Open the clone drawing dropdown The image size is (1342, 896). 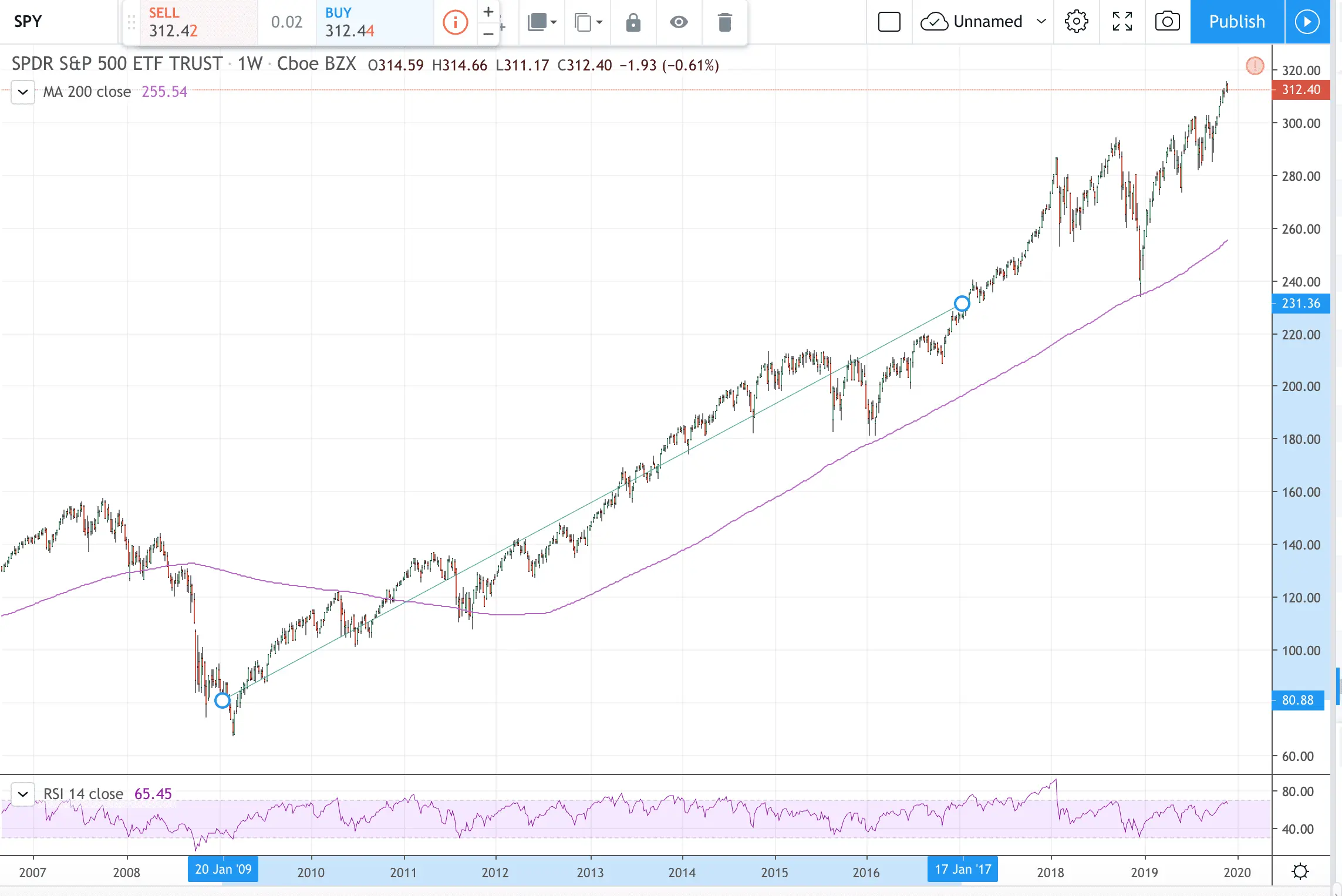point(588,22)
